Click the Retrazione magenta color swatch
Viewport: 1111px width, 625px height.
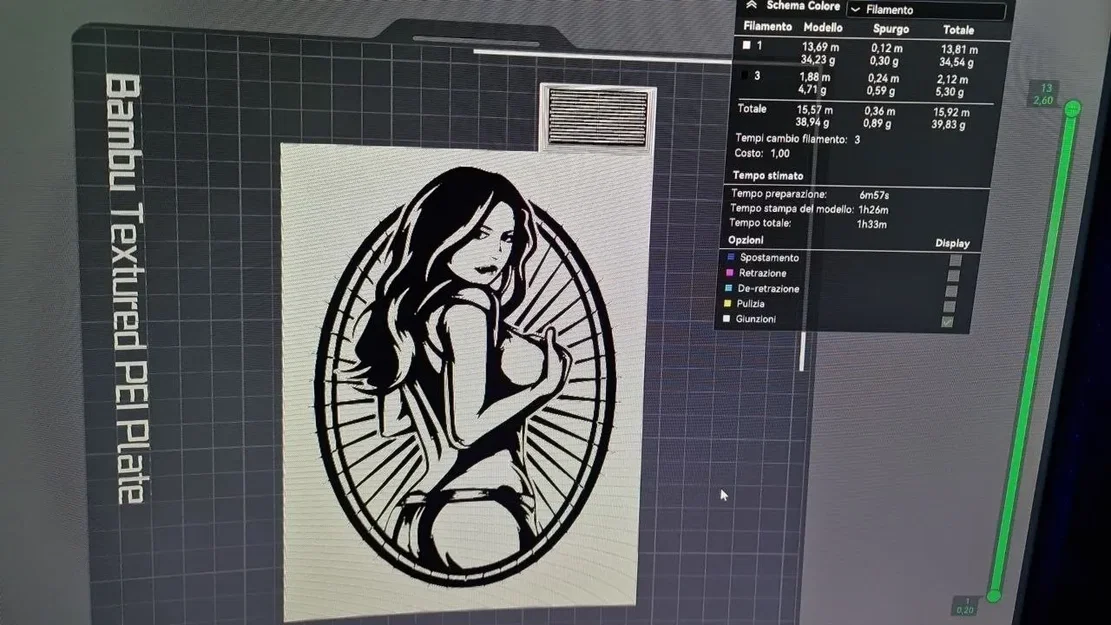click(729, 272)
